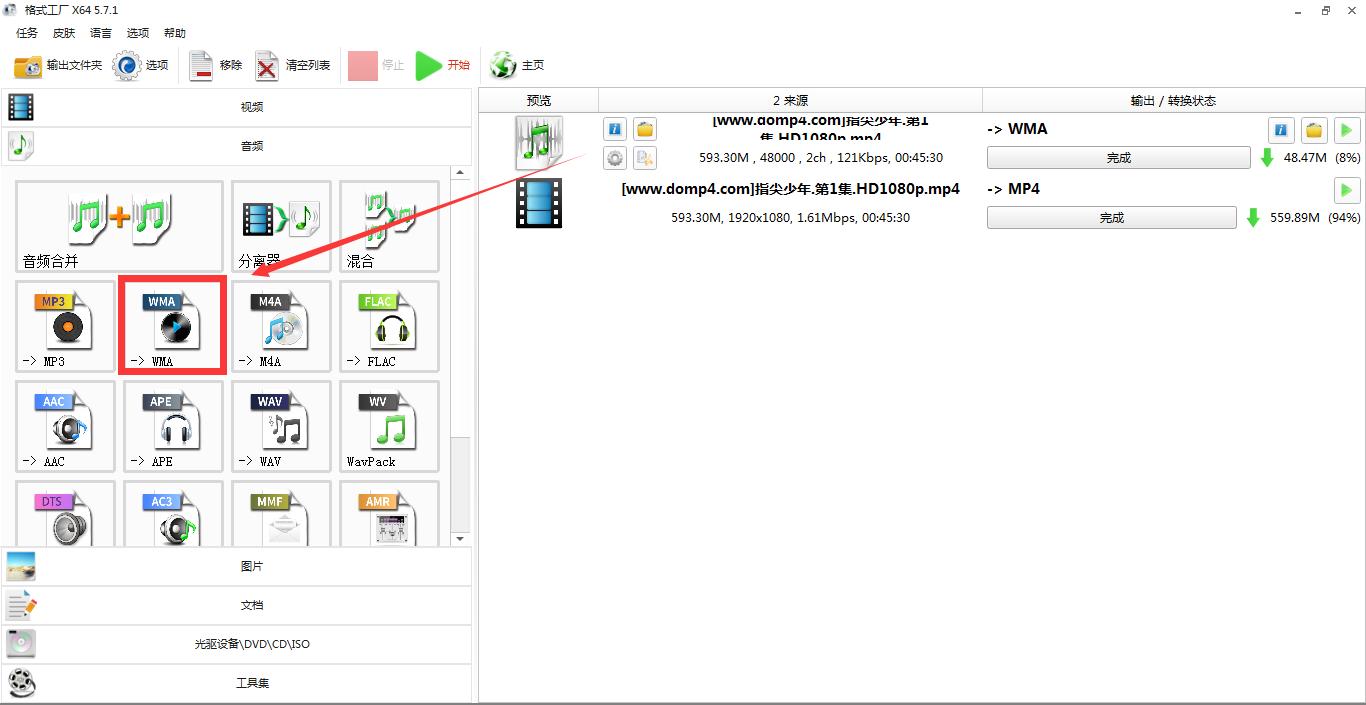Select 分离器 splitter tool

[x=281, y=226]
